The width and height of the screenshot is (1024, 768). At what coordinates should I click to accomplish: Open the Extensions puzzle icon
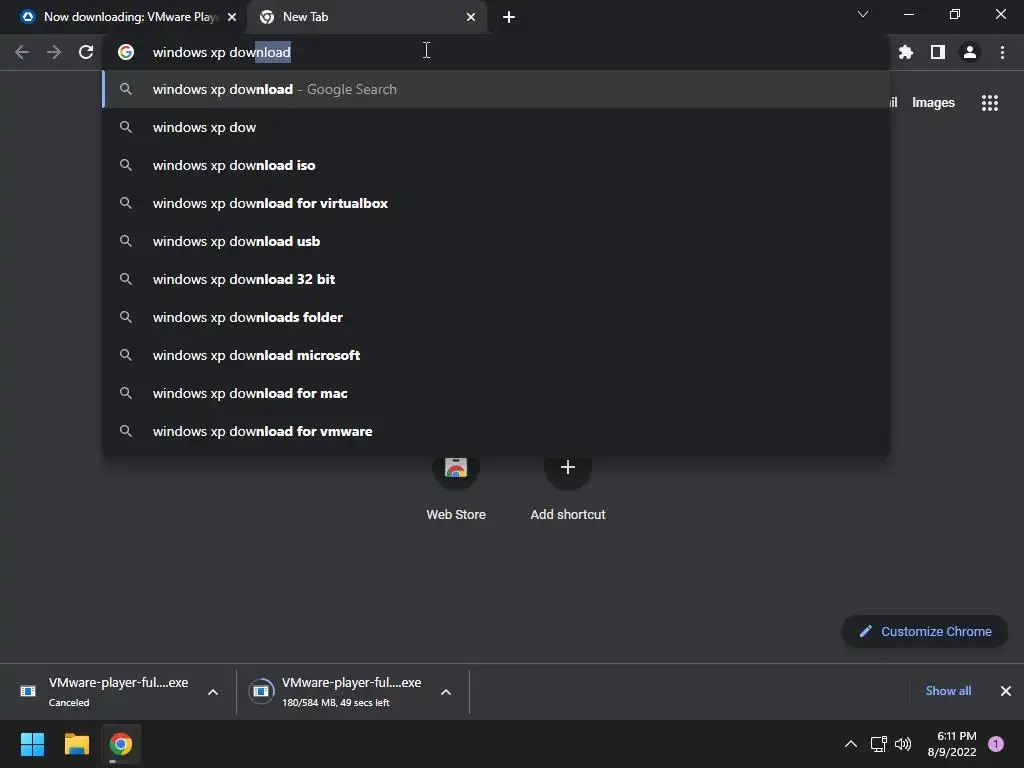[x=906, y=52]
